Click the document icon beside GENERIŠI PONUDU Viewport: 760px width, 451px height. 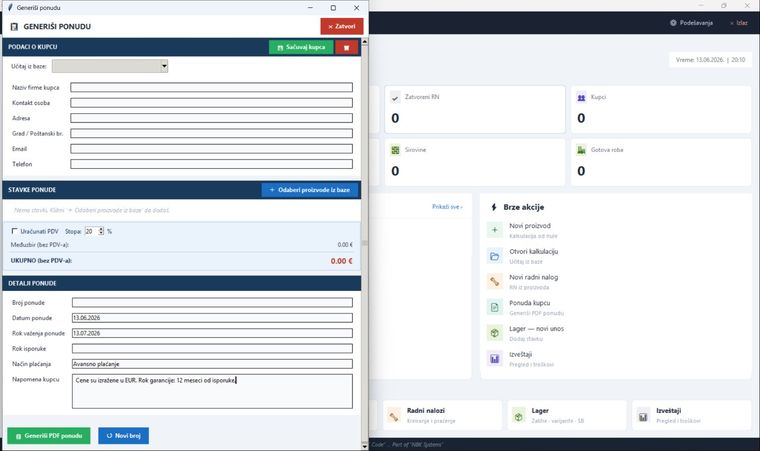tap(15, 27)
